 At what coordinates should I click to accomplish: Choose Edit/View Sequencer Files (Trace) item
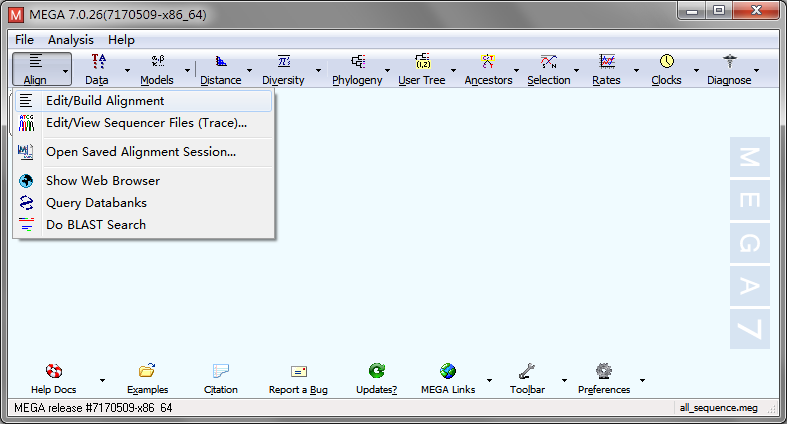point(144,123)
